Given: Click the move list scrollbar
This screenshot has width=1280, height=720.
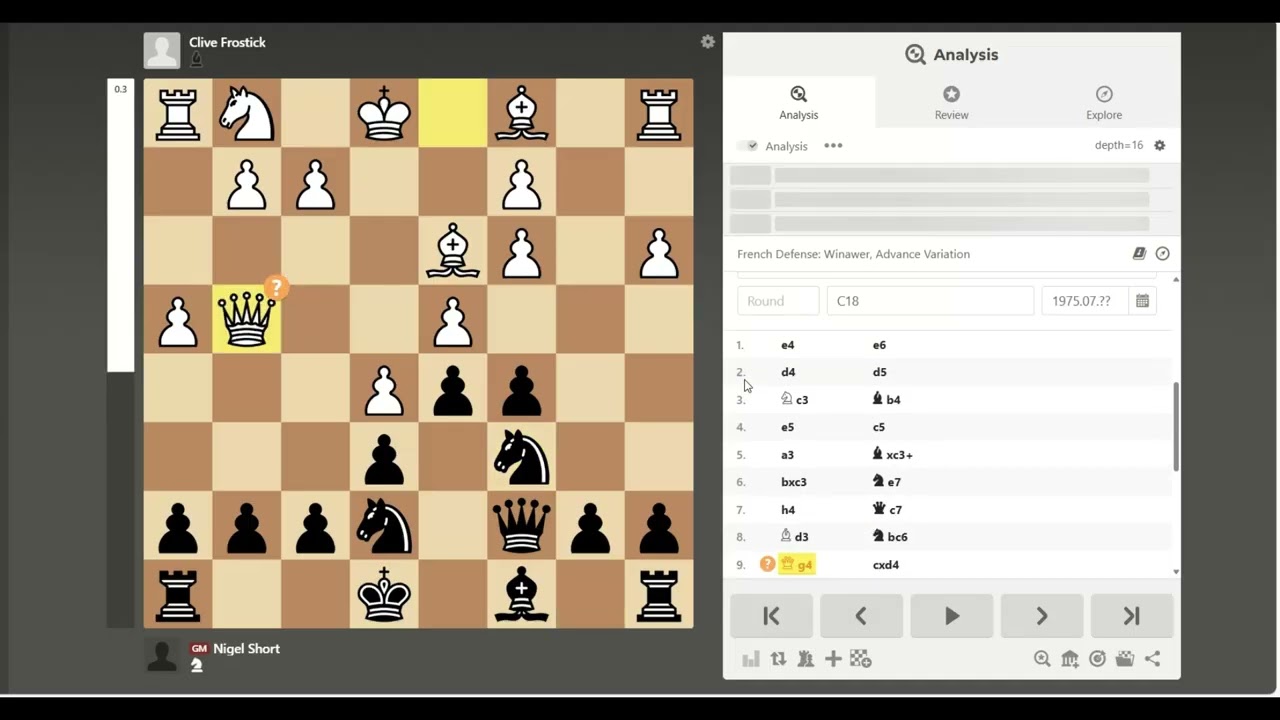Looking at the screenshot, I should click(1176, 426).
